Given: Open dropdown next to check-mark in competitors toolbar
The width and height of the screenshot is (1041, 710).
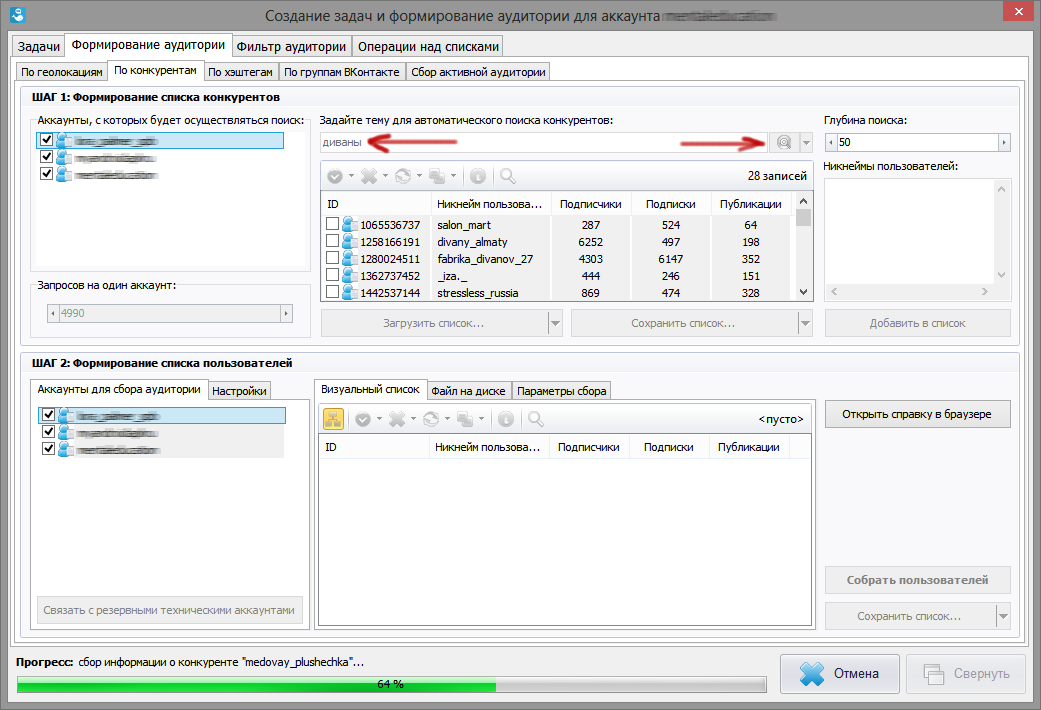Looking at the screenshot, I should pyautogui.click(x=351, y=176).
